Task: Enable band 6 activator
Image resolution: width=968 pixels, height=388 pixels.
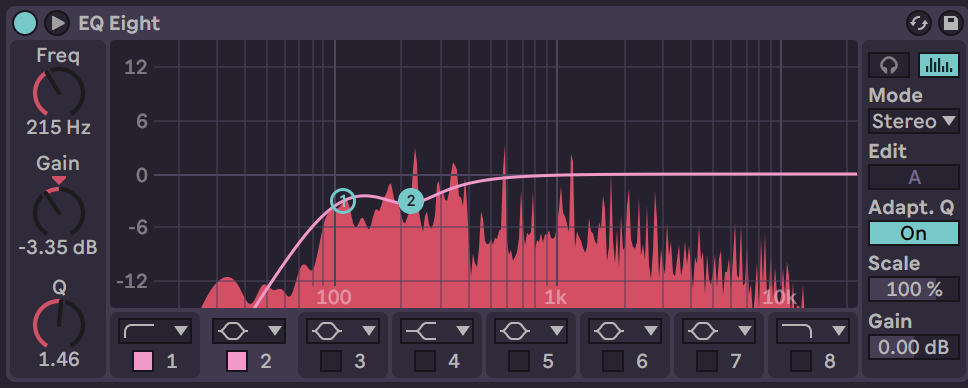Action: coord(613,361)
